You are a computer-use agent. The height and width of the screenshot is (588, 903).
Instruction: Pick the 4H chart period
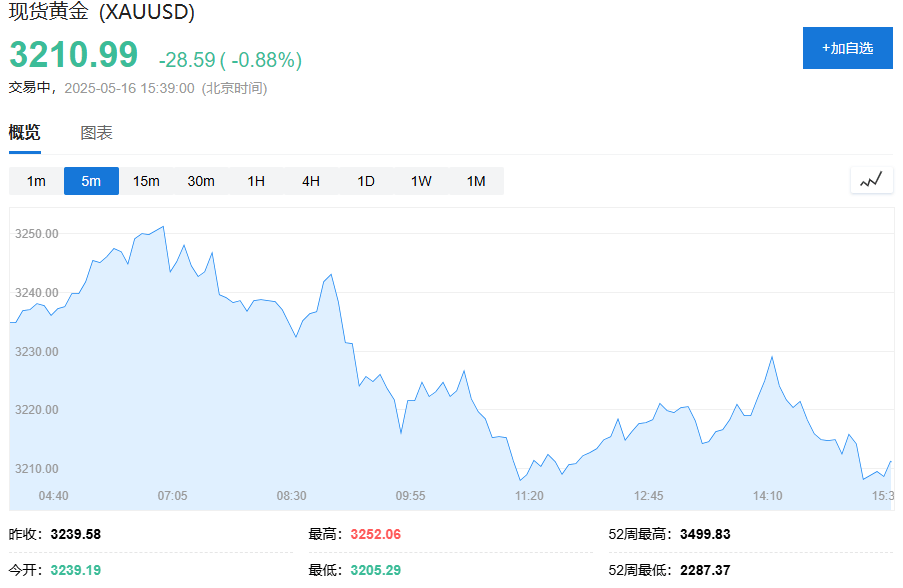(x=311, y=181)
